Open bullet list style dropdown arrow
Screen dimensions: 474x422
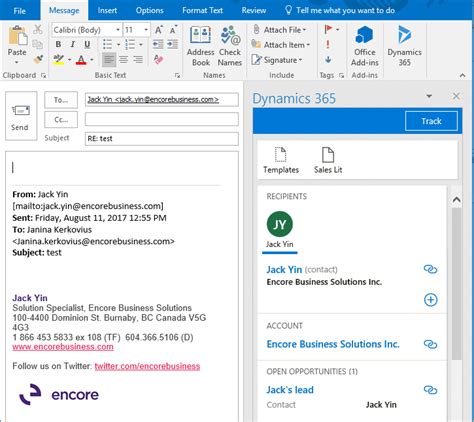pos(118,45)
